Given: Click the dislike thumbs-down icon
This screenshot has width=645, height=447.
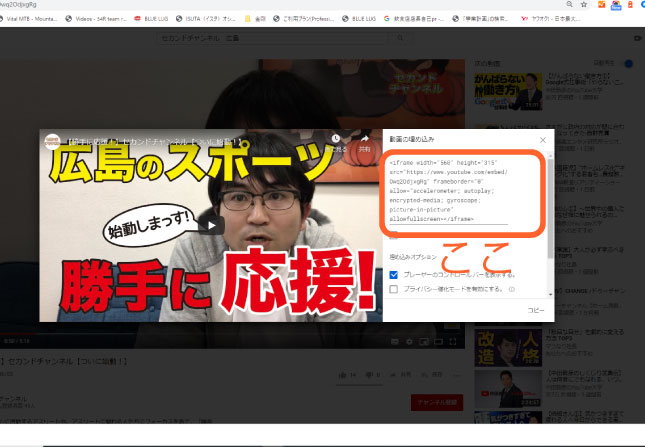Looking at the screenshot, I should [x=368, y=374].
